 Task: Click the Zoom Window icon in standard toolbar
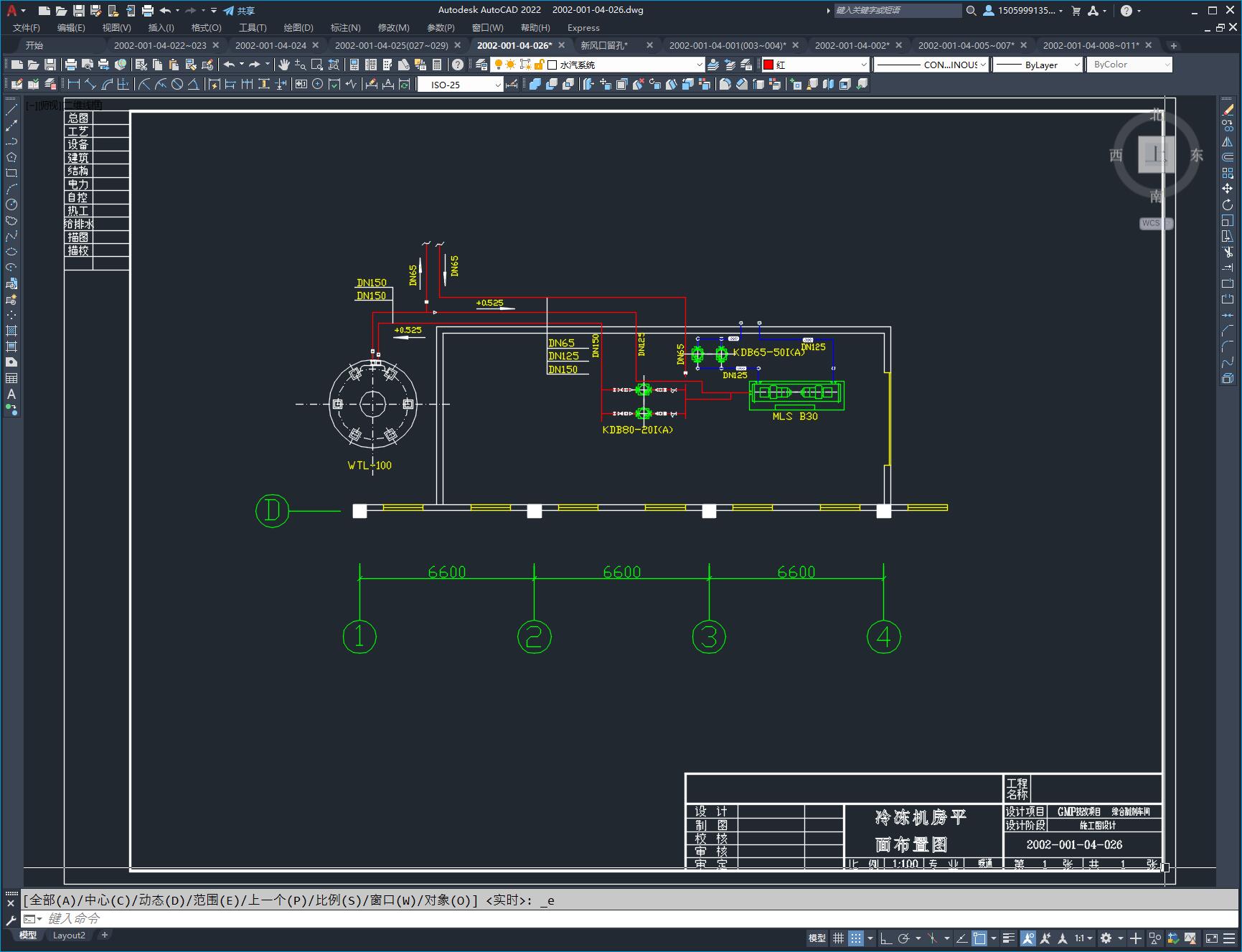click(317, 65)
